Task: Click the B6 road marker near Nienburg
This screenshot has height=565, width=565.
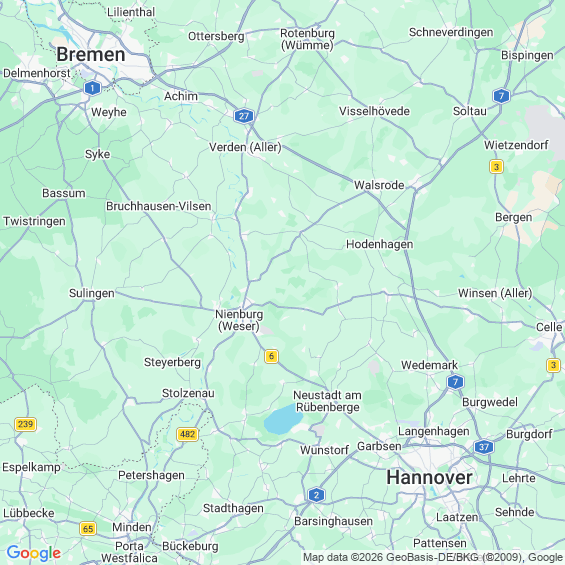Action: [271, 356]
